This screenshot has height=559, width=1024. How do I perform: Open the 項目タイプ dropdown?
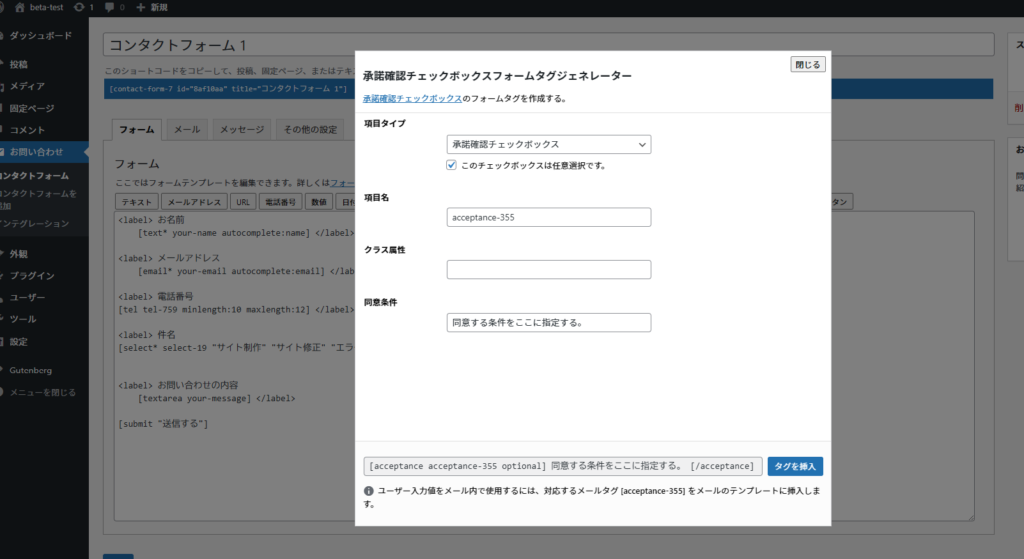click(548, 145)
